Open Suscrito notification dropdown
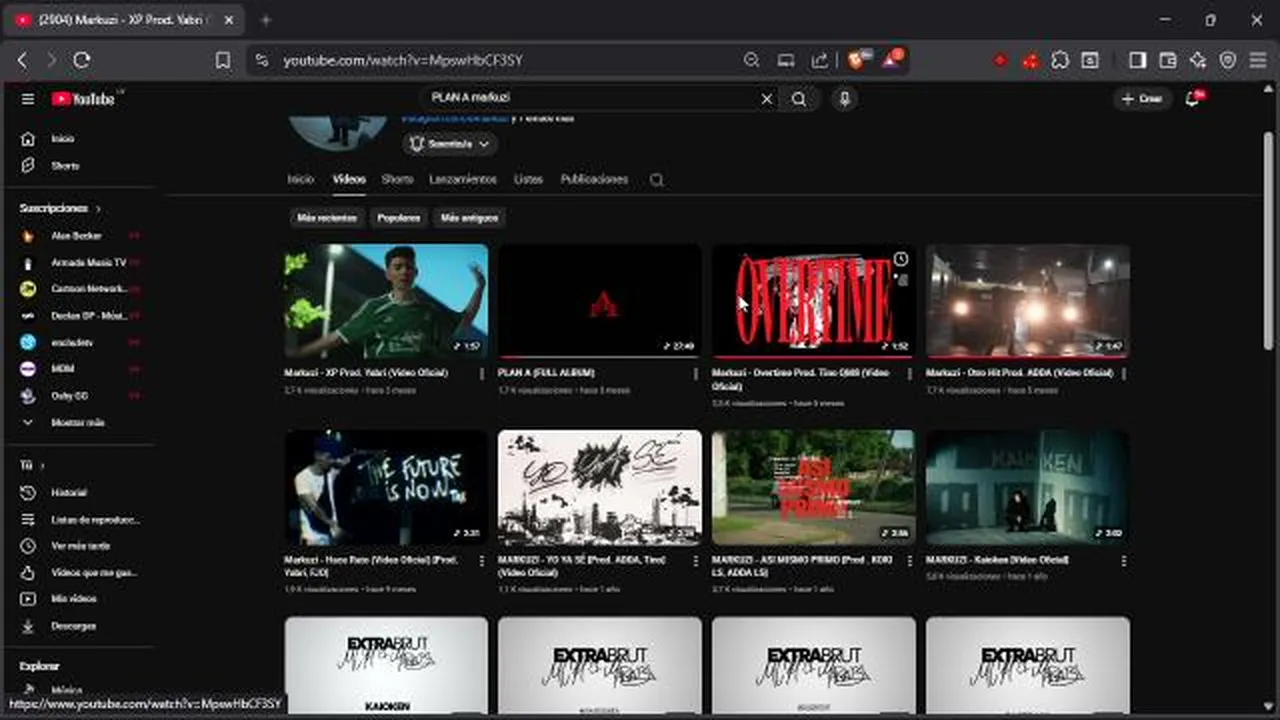This screenshot has height=720, width=1280. [450, 144]
